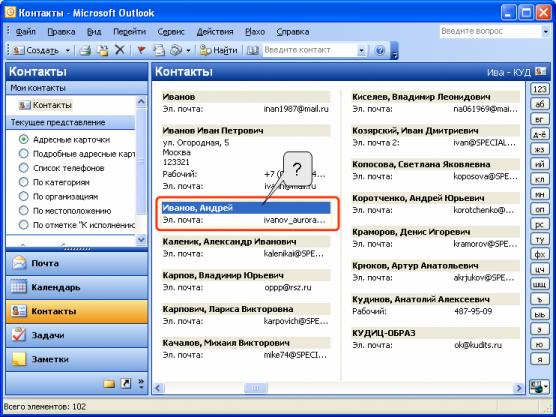Viewport: 556px width, 417px height.
Task: Click horizontal scrollbar right arrow
Action: 518,388
